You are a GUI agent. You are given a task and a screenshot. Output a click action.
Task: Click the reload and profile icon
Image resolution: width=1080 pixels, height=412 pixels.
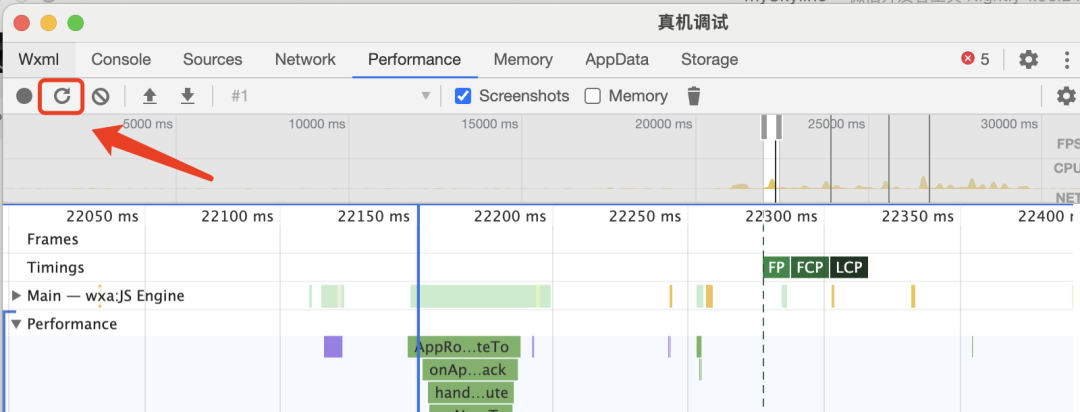pyautogui.click(x=62, y=96)
